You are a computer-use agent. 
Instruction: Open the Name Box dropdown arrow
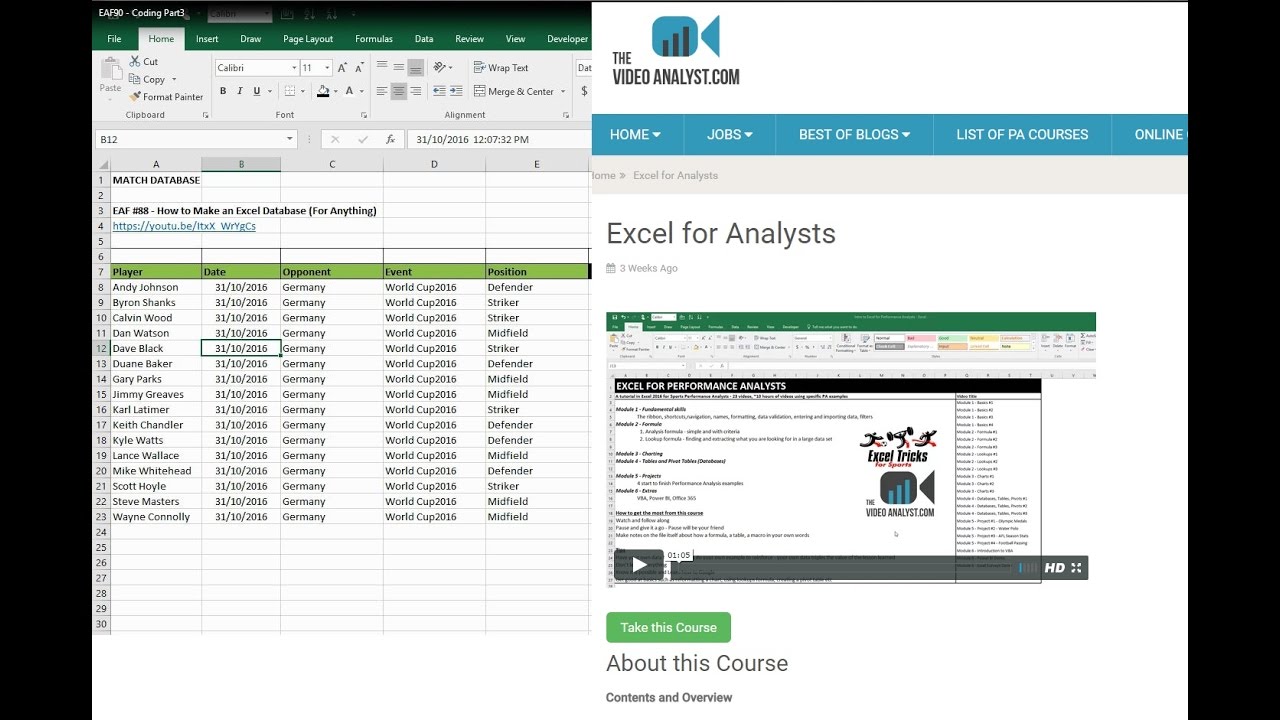tap(290, 140)
